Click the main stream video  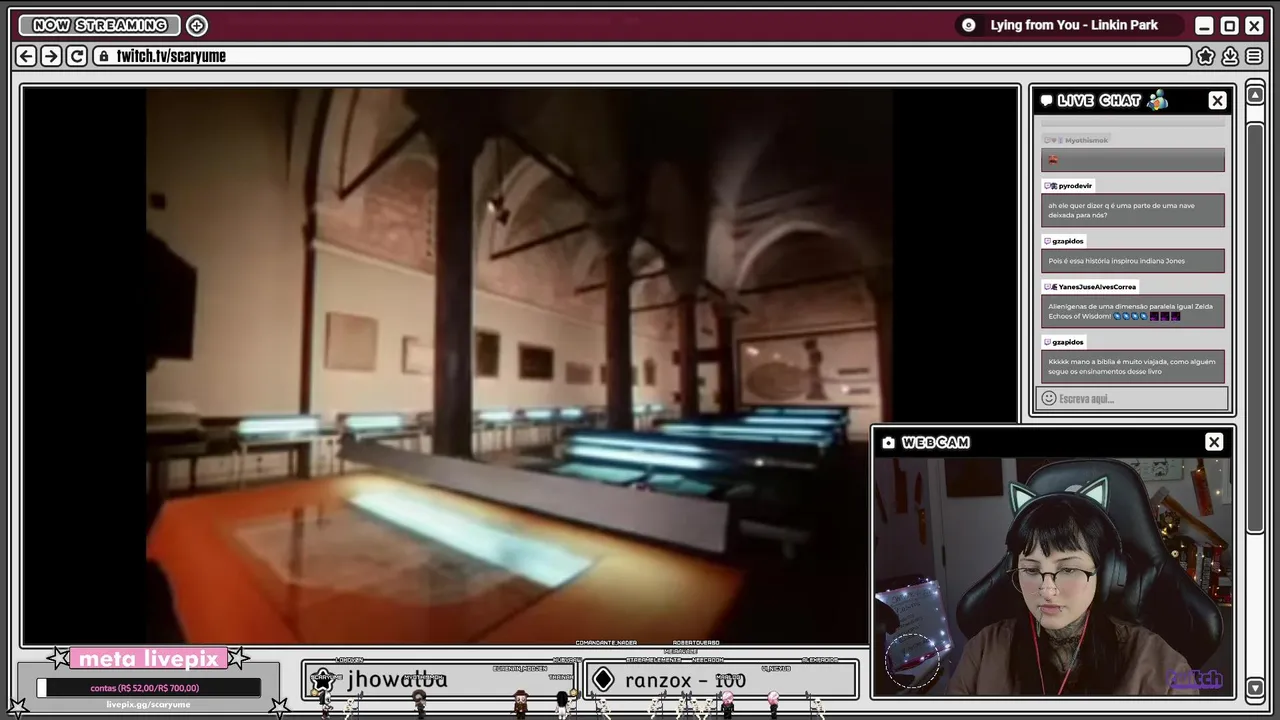coord(520,365)
